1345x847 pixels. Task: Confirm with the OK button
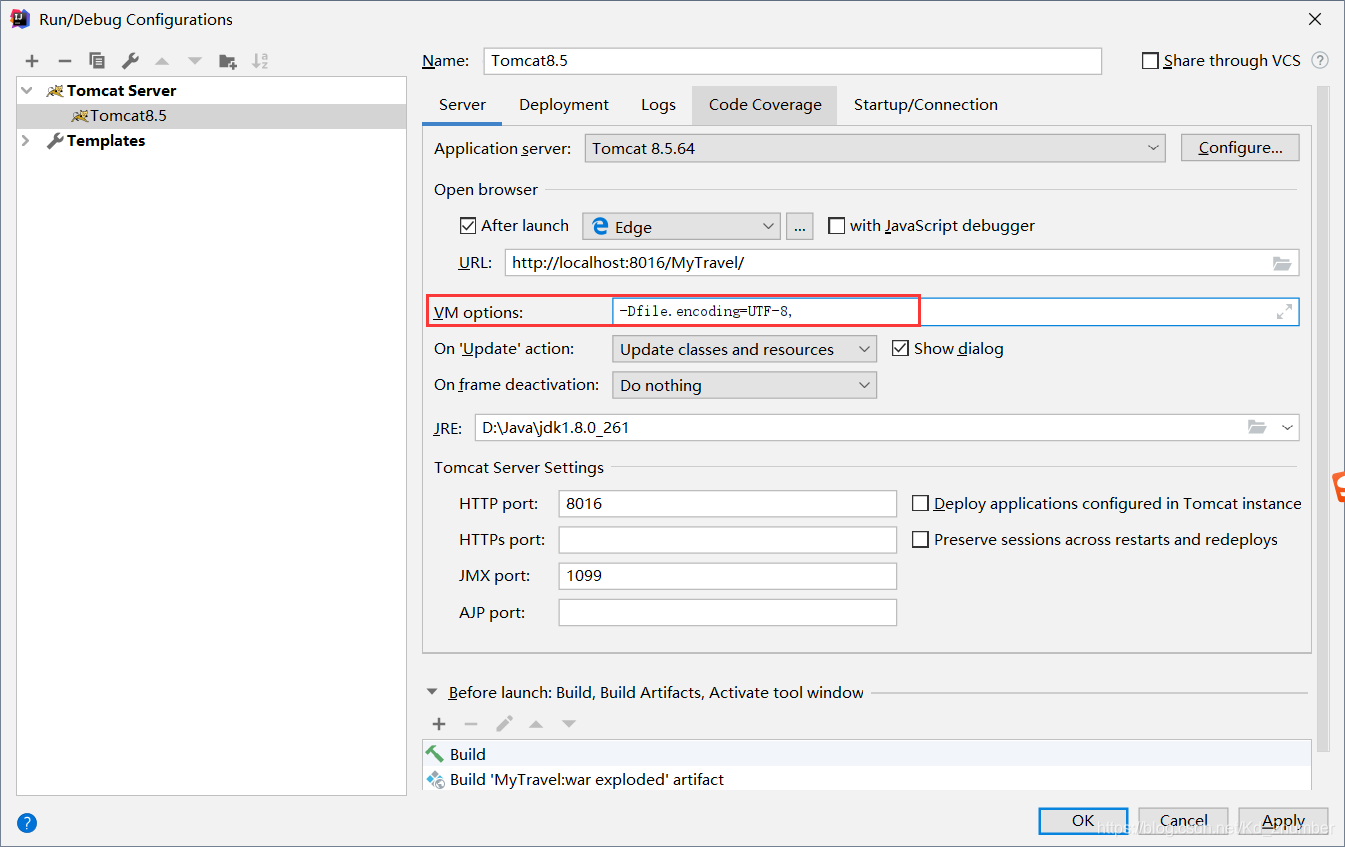pyautogui.click(x=1083, y=821)
